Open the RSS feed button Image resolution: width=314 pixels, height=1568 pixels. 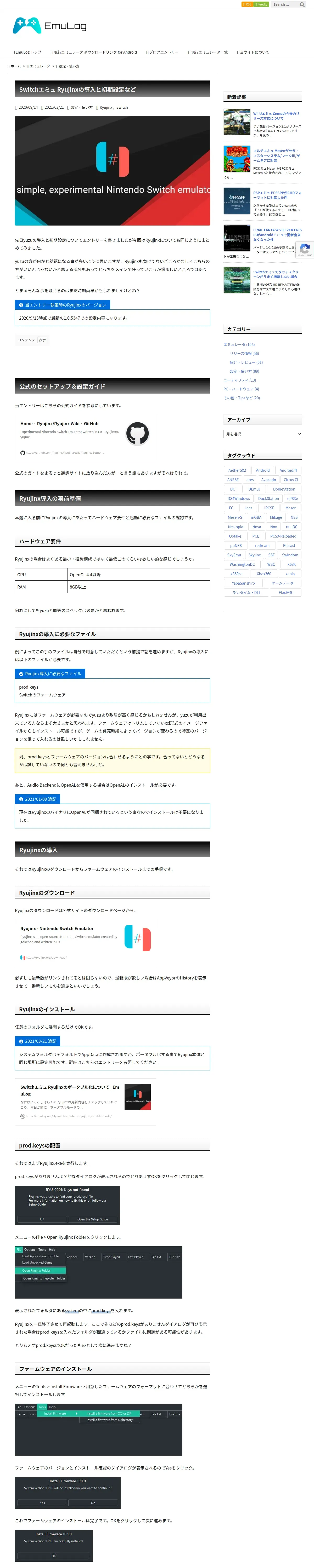coord(247,4)
